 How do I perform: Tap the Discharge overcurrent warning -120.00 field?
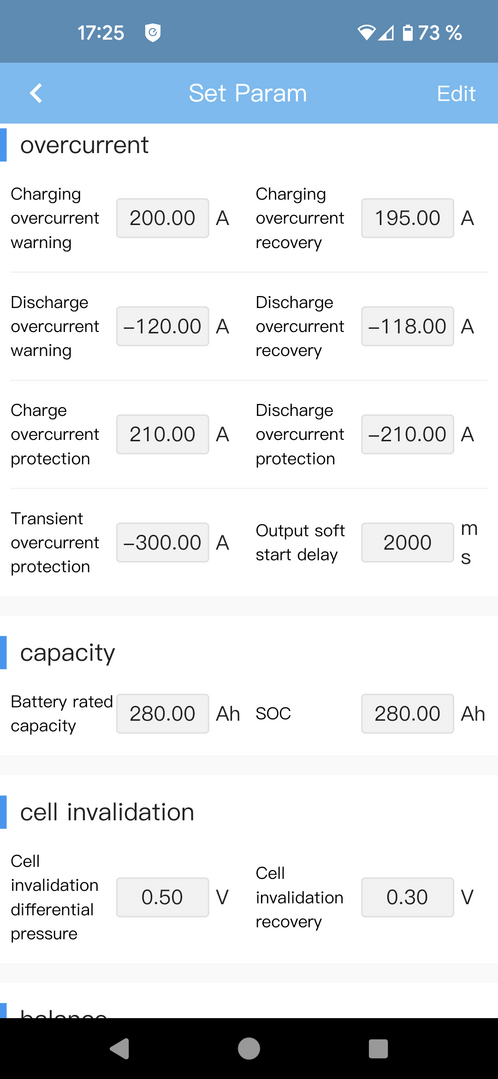[x=162, y=326]
